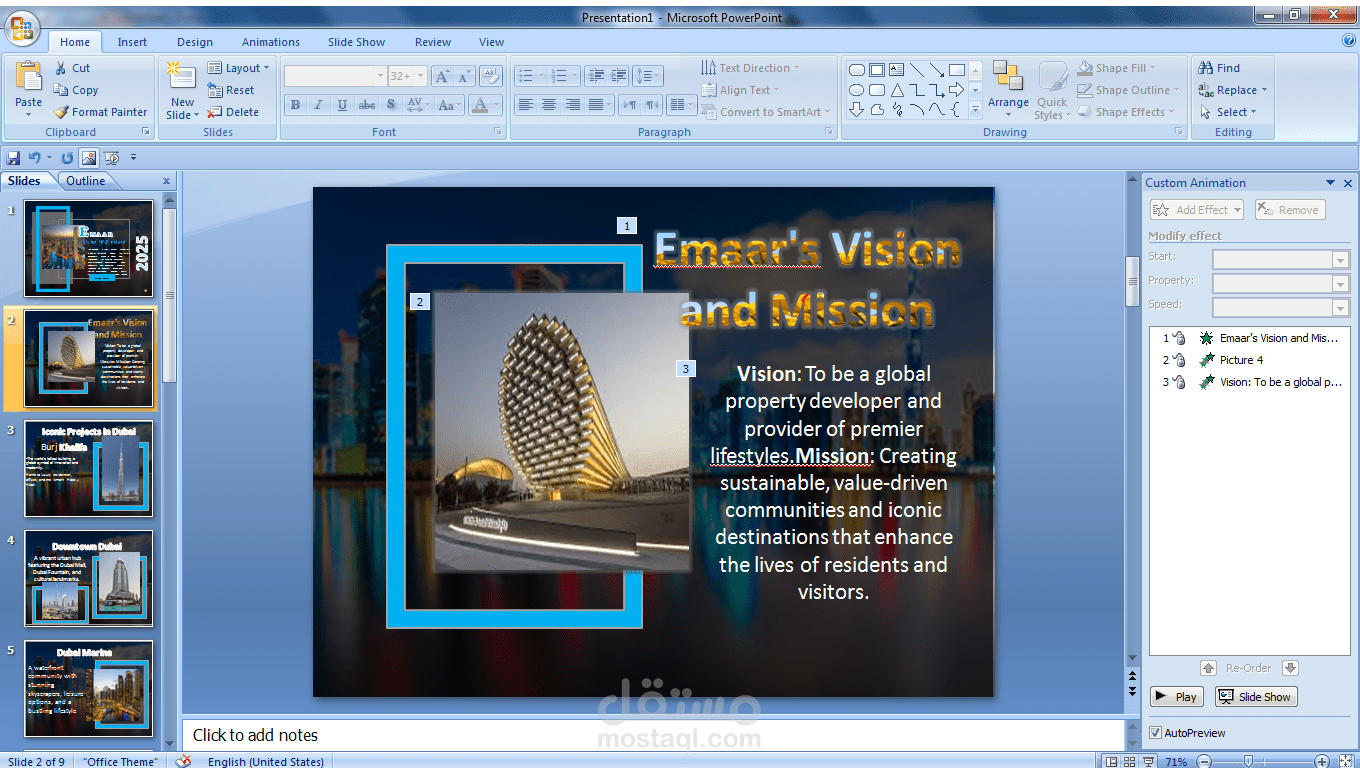This screenshot has height=768, width=1360.
Task: Open the Layout dropdown
Action: [x=238, y=68]
